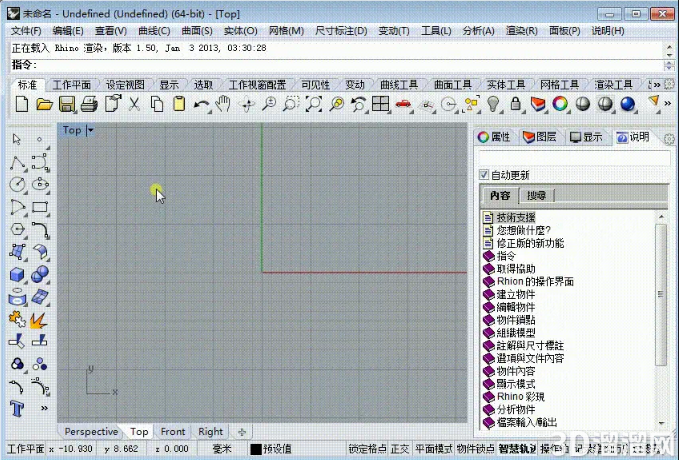Viewport: 679px width, 460px height.
Task: Click the blue render sphere icon
Action: point(627,104)
